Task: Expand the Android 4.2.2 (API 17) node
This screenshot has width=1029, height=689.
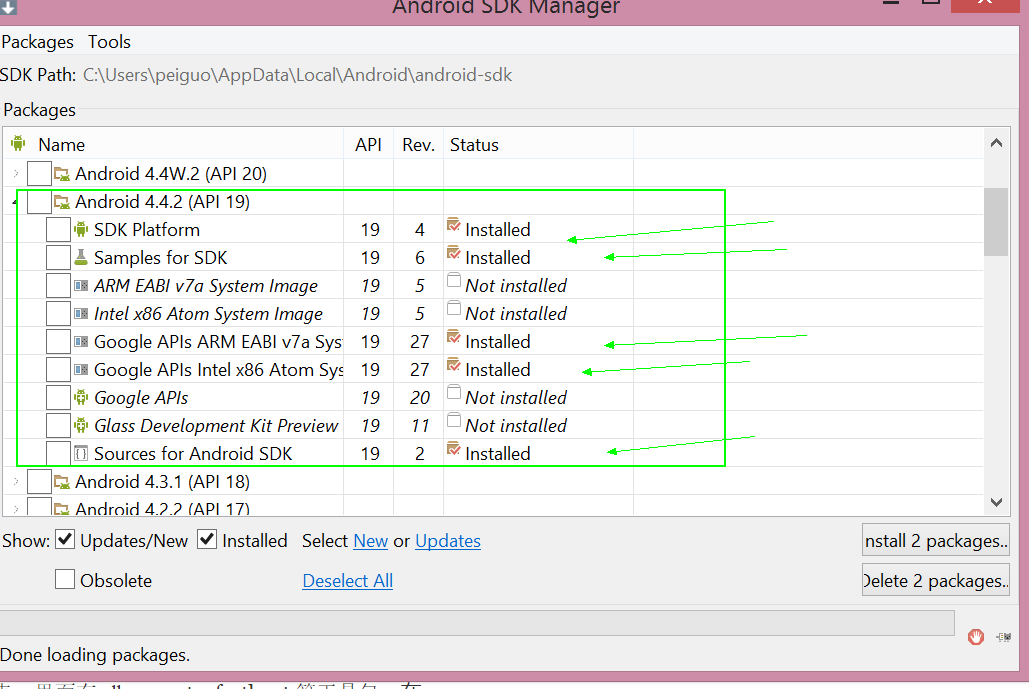Action: pyautogui.click(x=16, y=509)
